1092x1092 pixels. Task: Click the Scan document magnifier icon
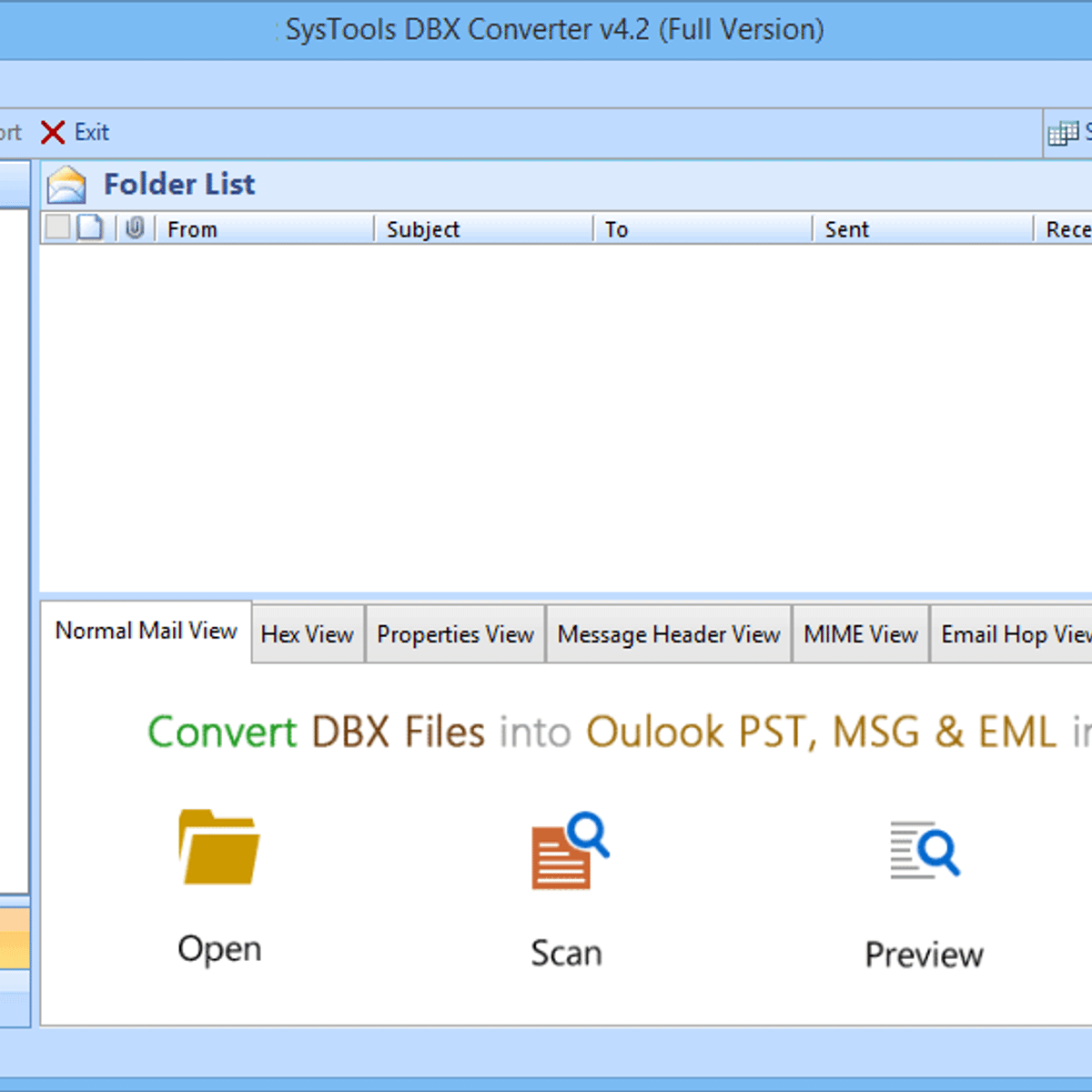[x=570, y=851]
